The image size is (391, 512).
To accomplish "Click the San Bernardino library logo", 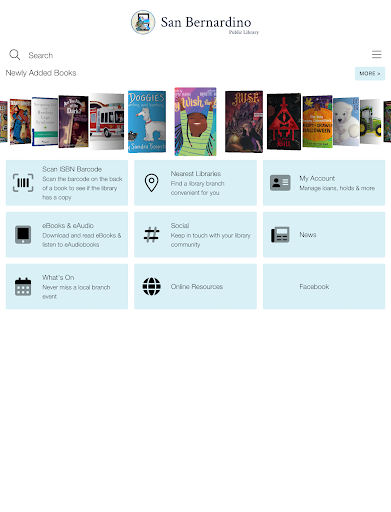I will point(143,22).
